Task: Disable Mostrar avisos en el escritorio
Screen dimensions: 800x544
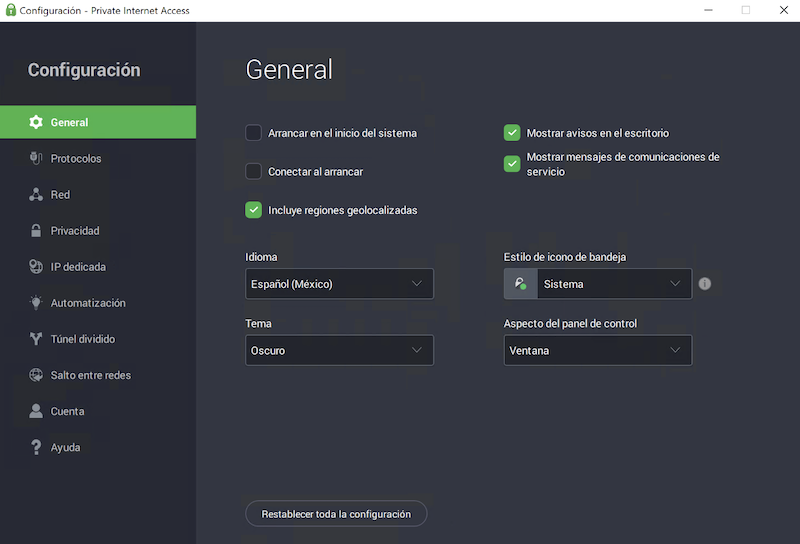Action: (x=512, y=133)
